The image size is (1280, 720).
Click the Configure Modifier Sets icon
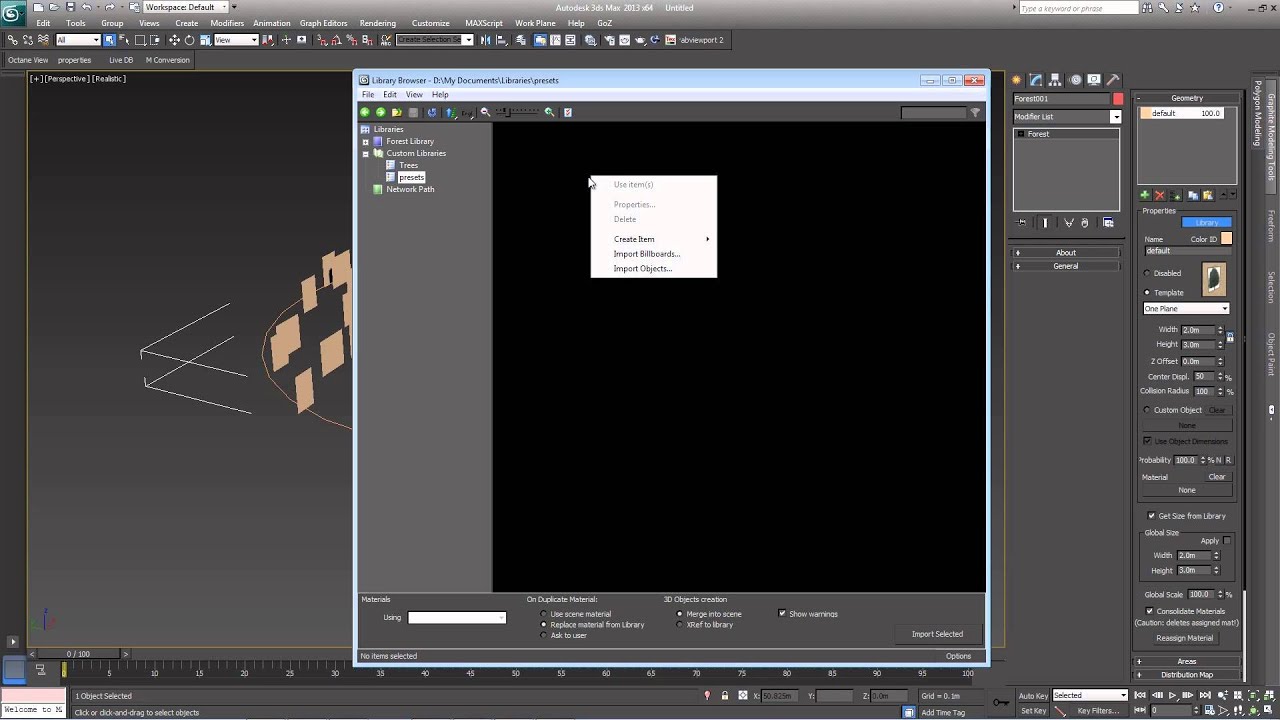pyautogui.click(x=1108, y=223)
